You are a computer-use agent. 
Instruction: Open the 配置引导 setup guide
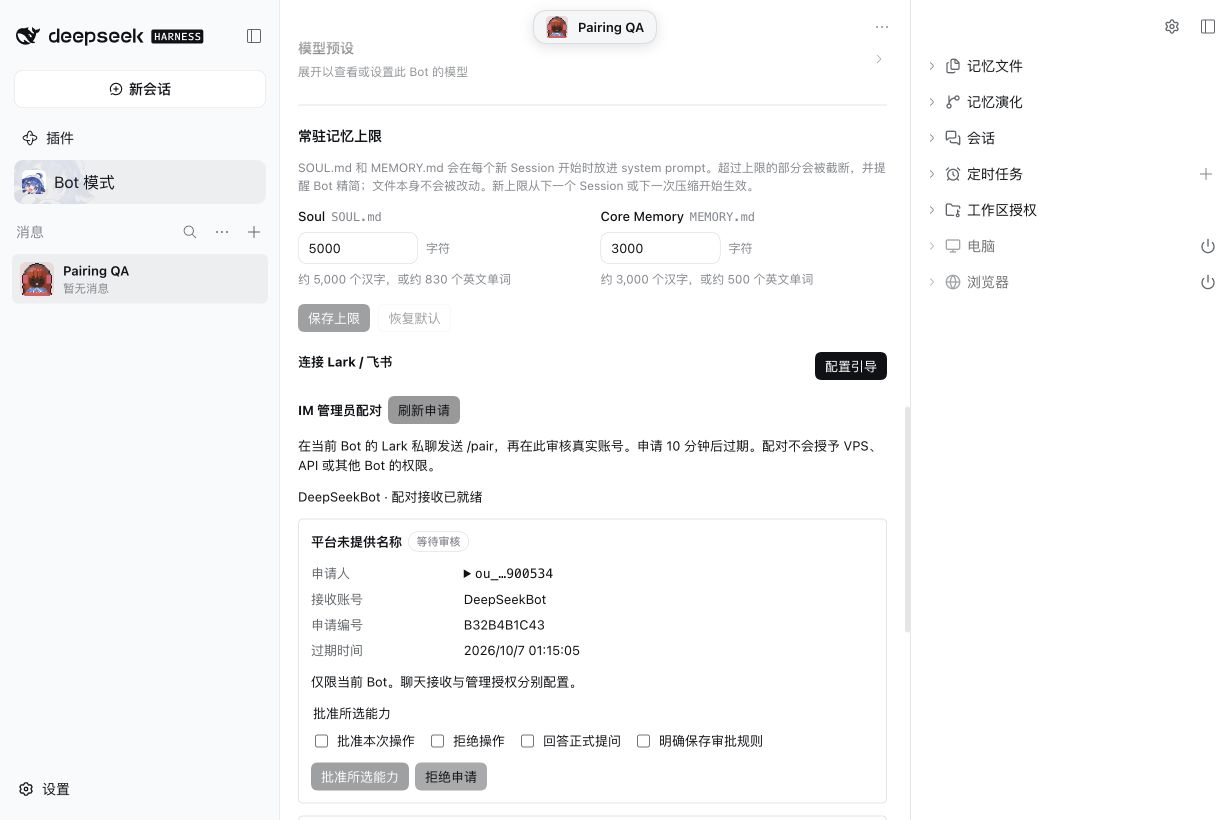(851, 366)
